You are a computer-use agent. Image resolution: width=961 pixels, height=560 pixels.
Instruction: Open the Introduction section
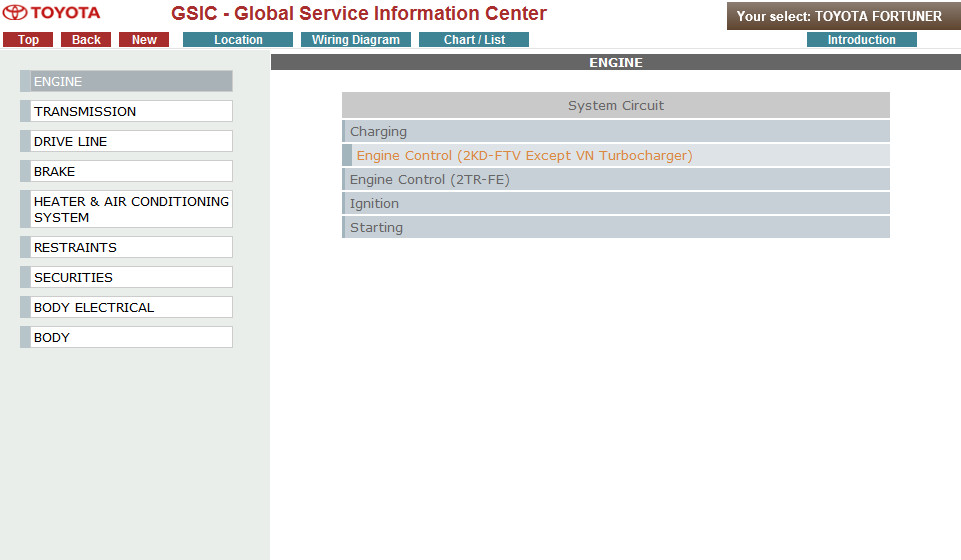(862, 40)
